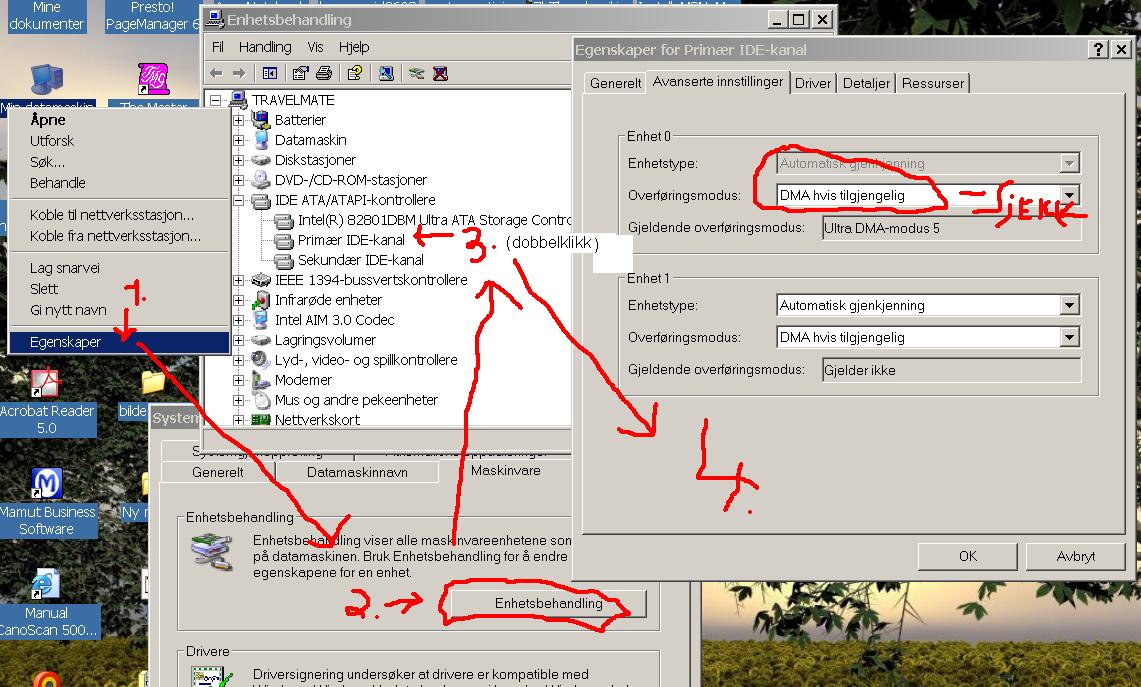Click the Back arrow in Enhetsbehandling toolbar

point(216,74)
